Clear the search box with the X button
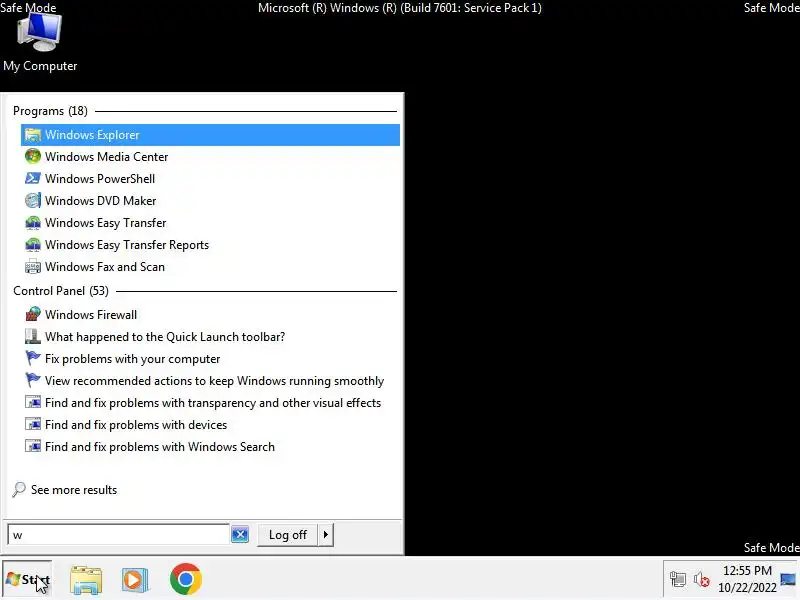800x600 pixels. (x=240, y=535)
